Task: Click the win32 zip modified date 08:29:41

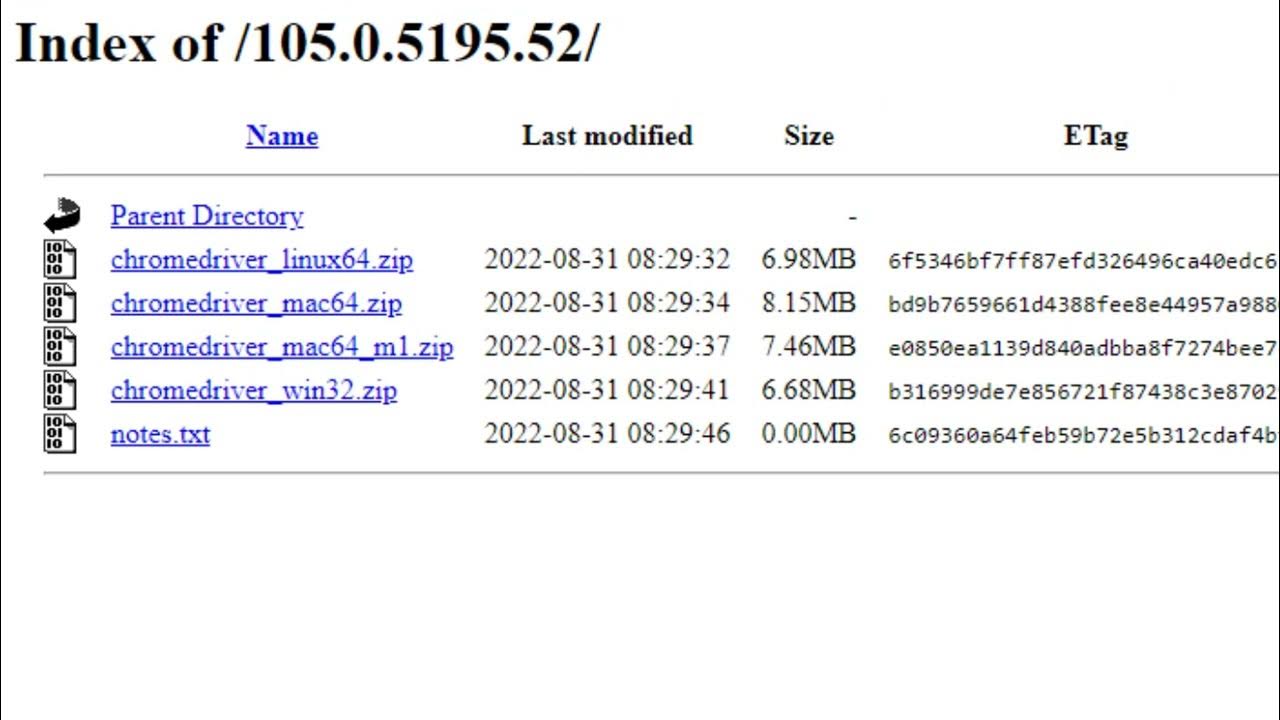Action: click(x=607, y=390)
